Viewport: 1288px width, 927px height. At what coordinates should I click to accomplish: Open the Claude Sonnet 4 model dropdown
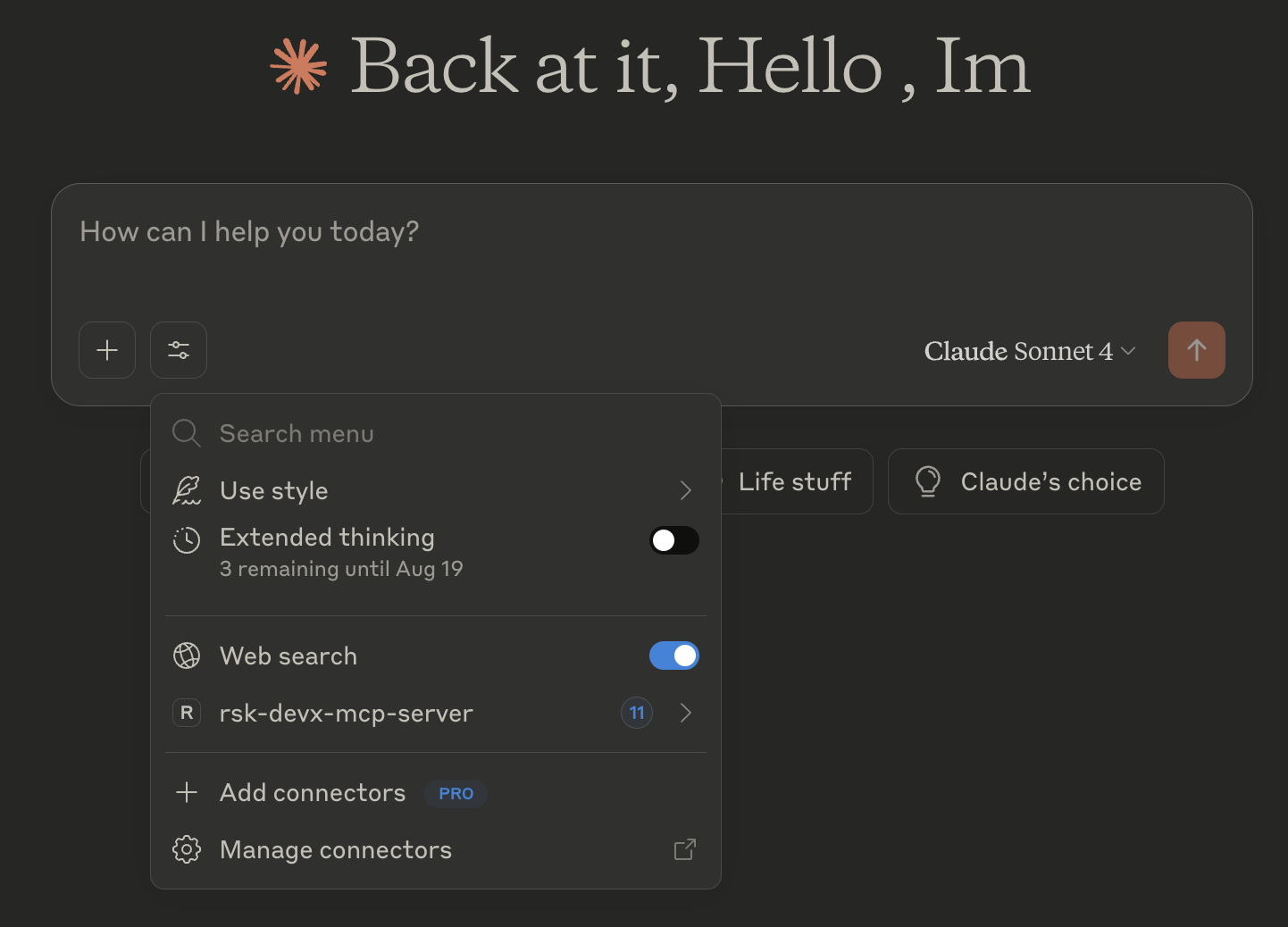point(1030,351)
